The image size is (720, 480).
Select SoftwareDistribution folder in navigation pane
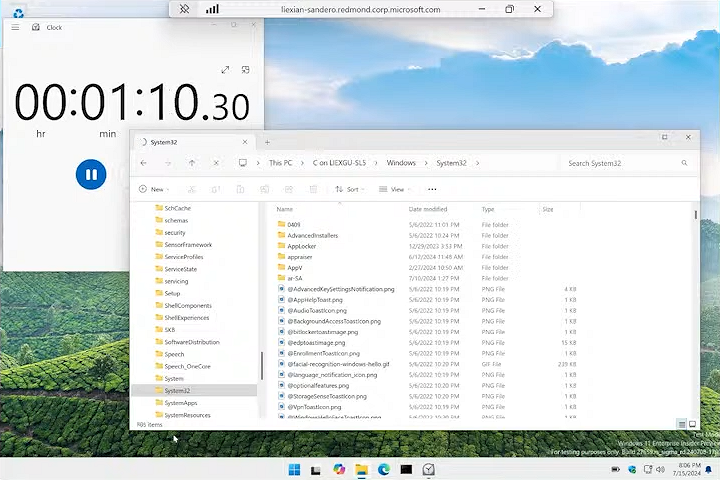coord(191,342)
